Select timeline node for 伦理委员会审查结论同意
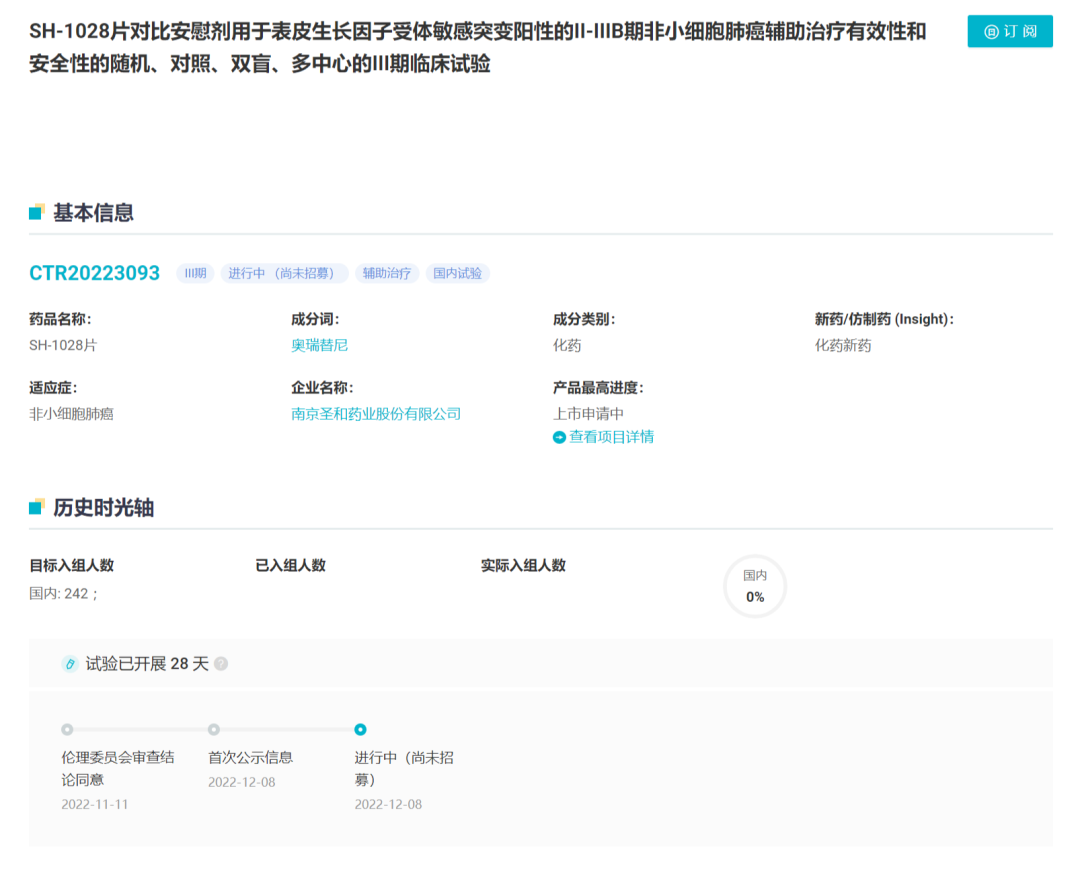This screenshot has height=873, width=1080. 67,729
